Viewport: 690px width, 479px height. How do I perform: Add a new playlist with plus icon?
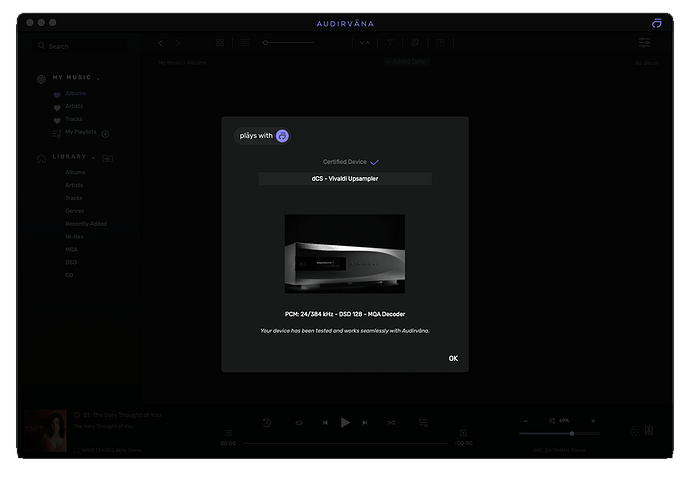(106, 134)
